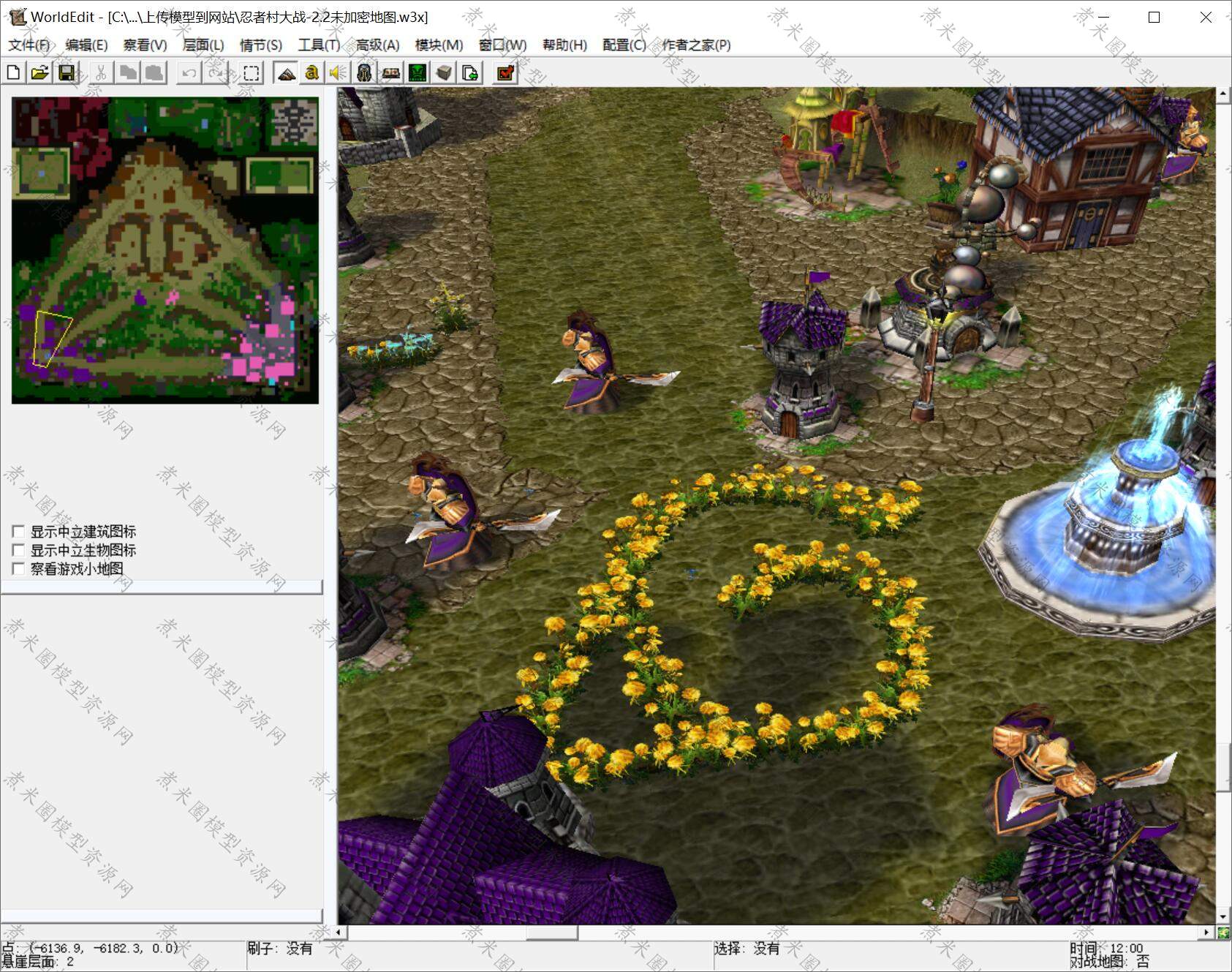The image size is (1232, 972).
Task: Activate the selection brush tool
Action: click(x=251, y=72)
